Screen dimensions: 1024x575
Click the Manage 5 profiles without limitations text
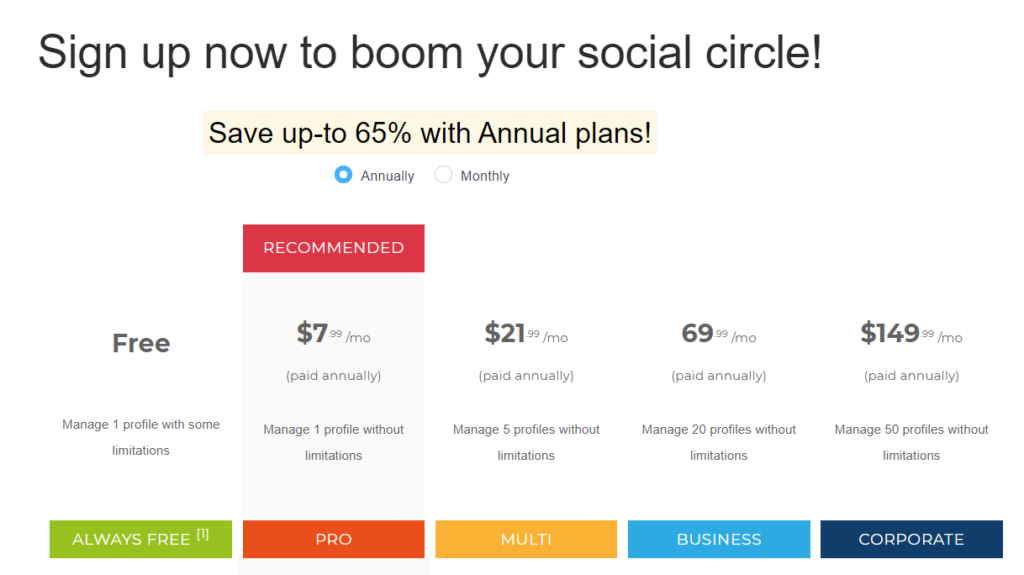click(526, 442)
